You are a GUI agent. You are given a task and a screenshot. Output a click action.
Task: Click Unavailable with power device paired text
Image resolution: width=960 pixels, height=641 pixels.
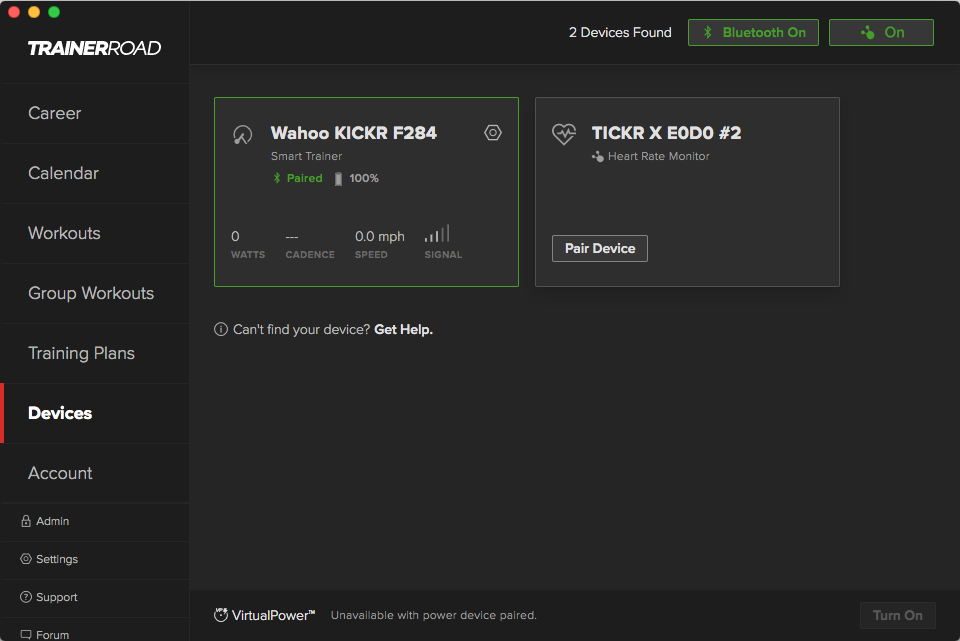coord(433,615)
